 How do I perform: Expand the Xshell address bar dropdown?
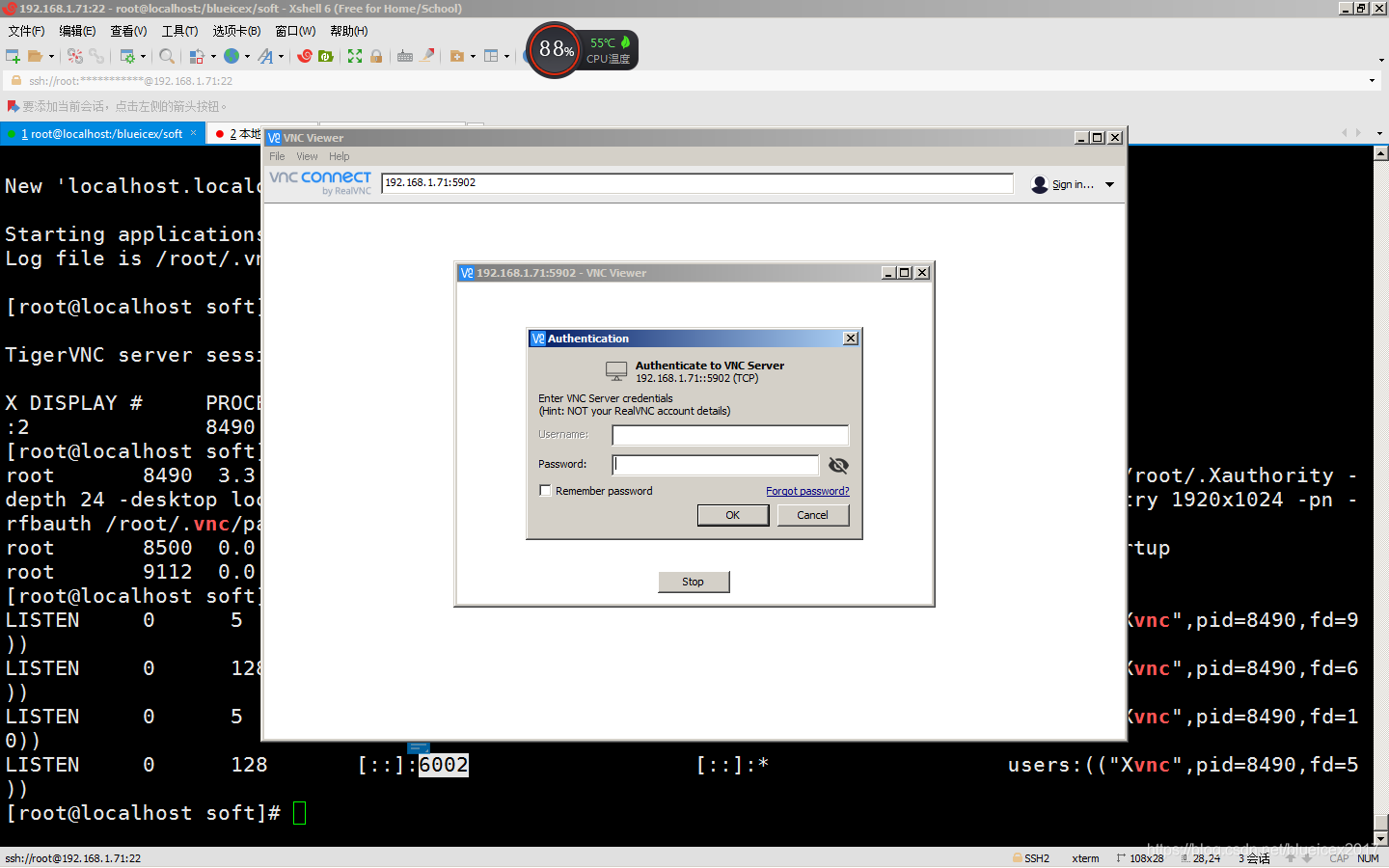pos(1372,81)
